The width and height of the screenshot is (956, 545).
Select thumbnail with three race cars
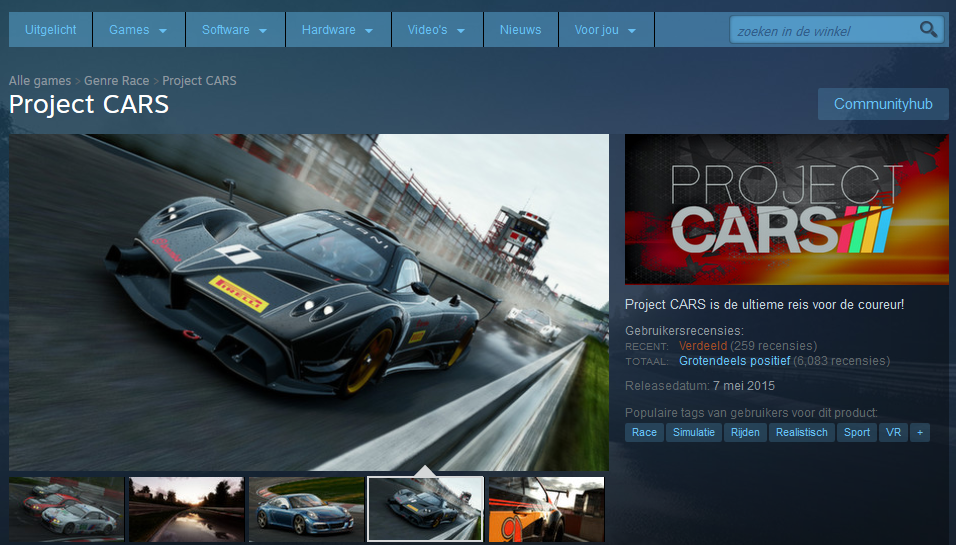pos(66,510)
